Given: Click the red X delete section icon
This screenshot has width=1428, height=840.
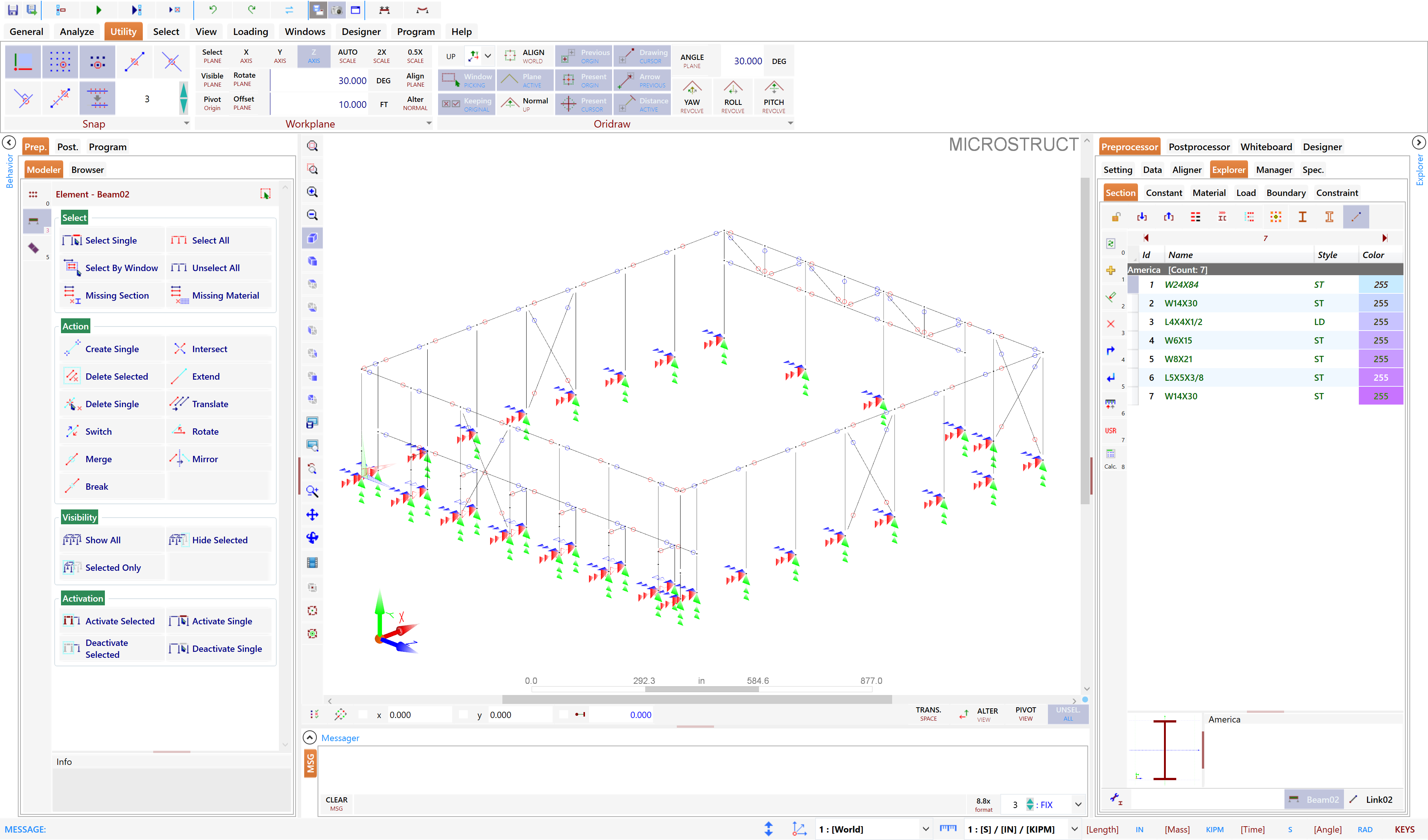Looking at the screenshot, I should [x=1111, y=324].
